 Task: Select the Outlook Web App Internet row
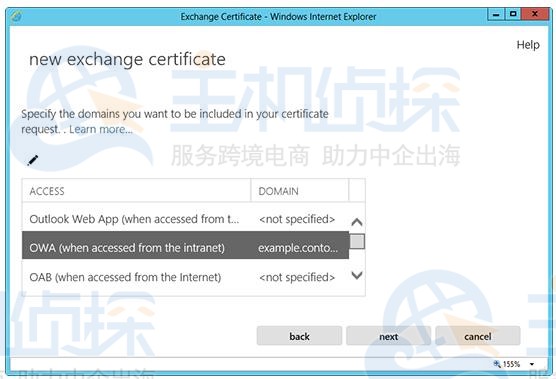185,219
